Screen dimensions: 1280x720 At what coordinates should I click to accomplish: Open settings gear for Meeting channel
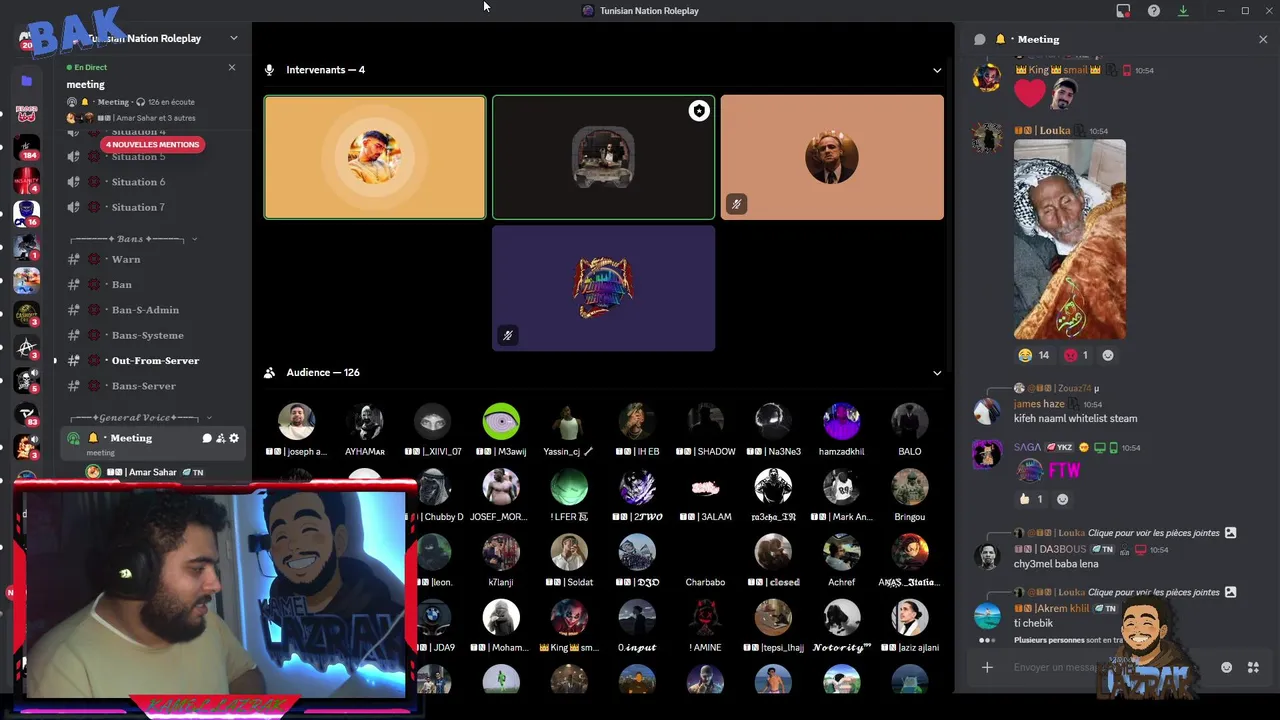point(234,438)
